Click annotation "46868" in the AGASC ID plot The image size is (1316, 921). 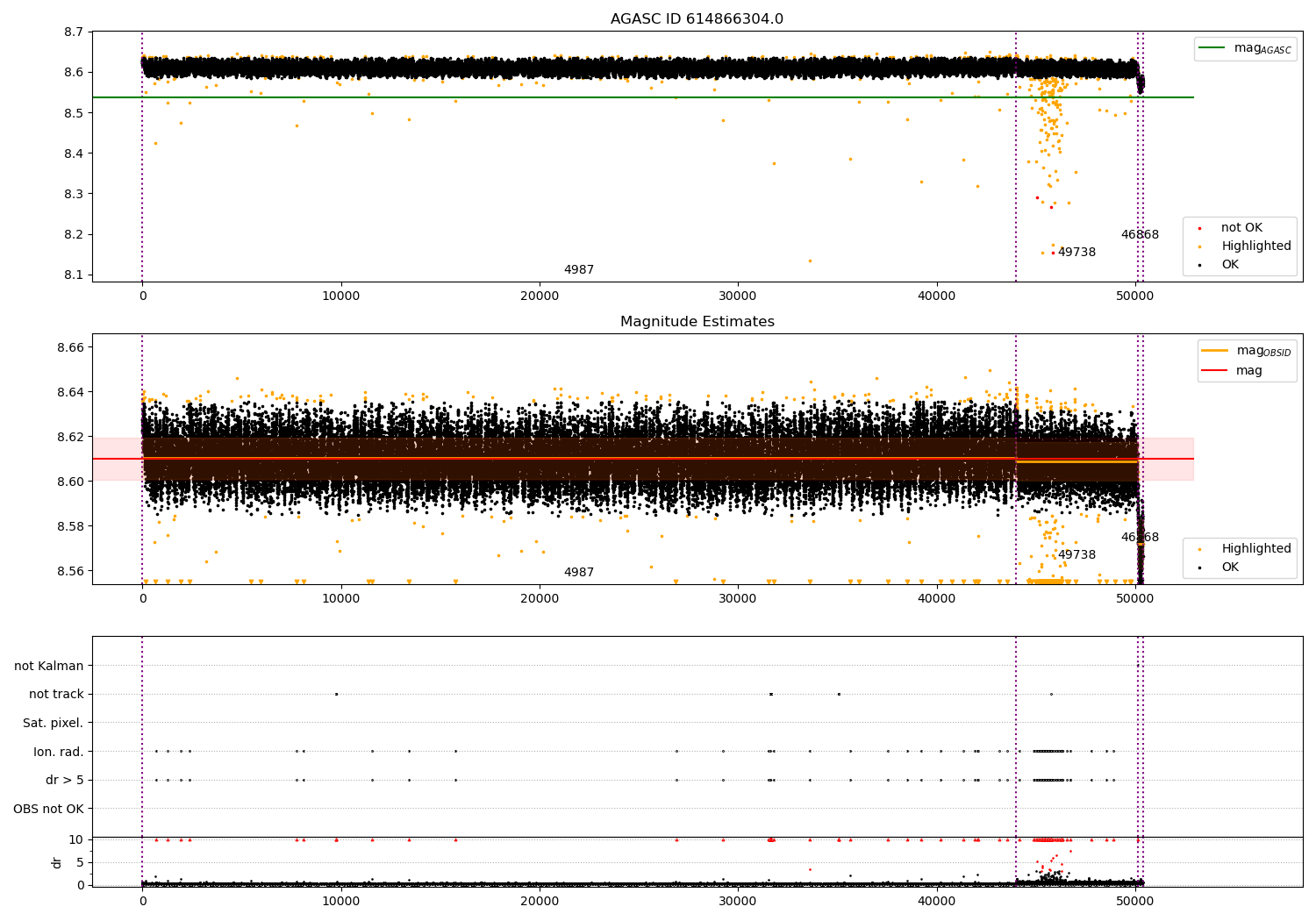coord(1140,235)
